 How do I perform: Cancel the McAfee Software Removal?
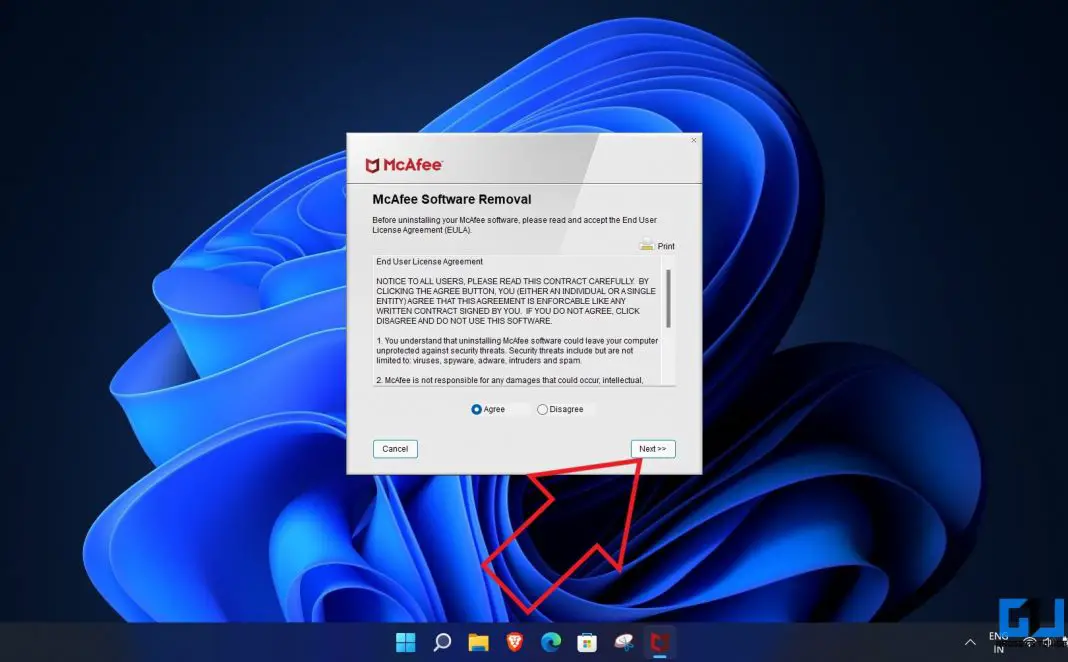pyautogui.click(x=395, y=448)
